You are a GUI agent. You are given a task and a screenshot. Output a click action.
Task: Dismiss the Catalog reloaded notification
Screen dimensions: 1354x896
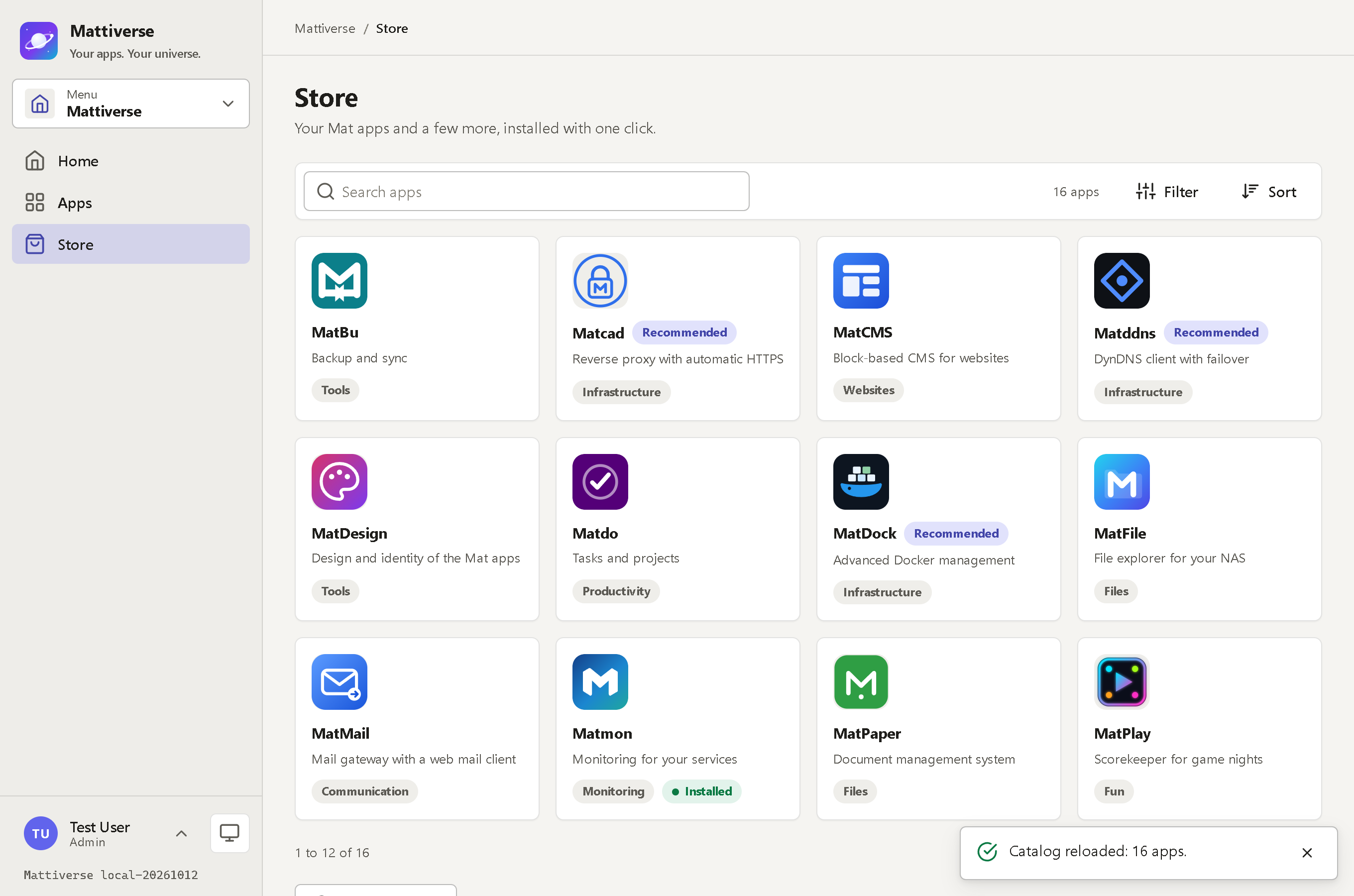[1307, 853]
